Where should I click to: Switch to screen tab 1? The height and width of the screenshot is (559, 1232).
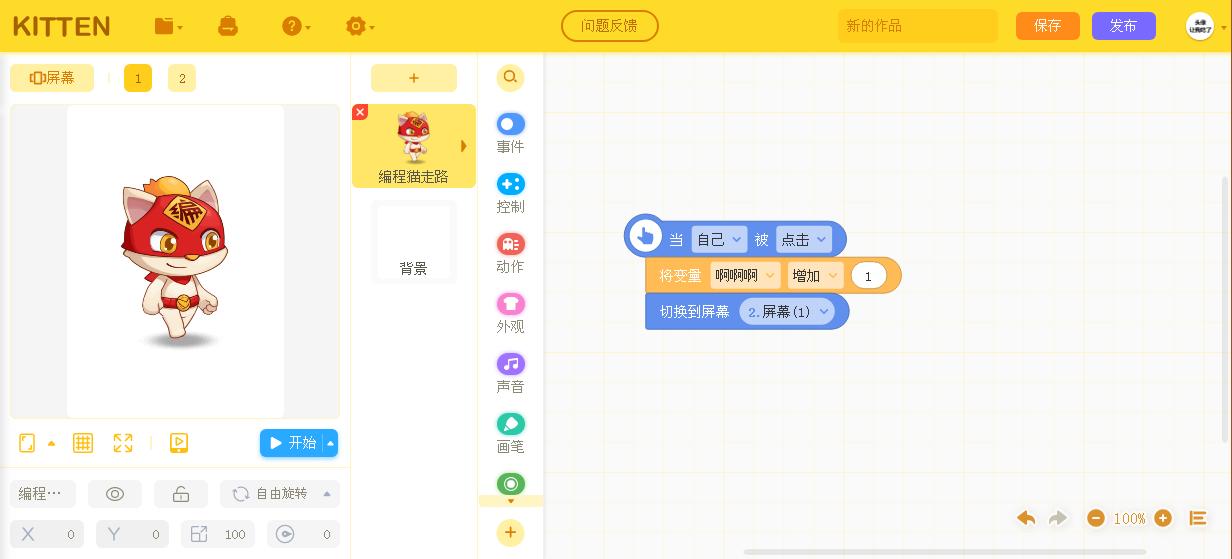tap(138, 78)
